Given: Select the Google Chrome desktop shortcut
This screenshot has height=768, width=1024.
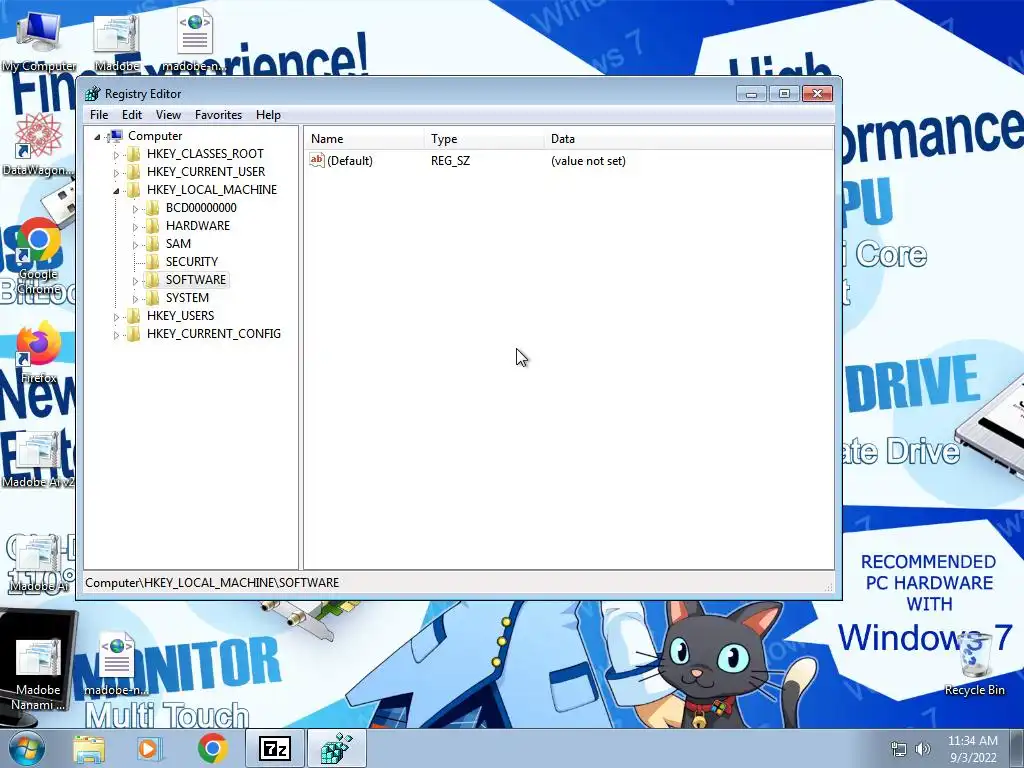Looking at the screenshot, I should pos(39,256).
